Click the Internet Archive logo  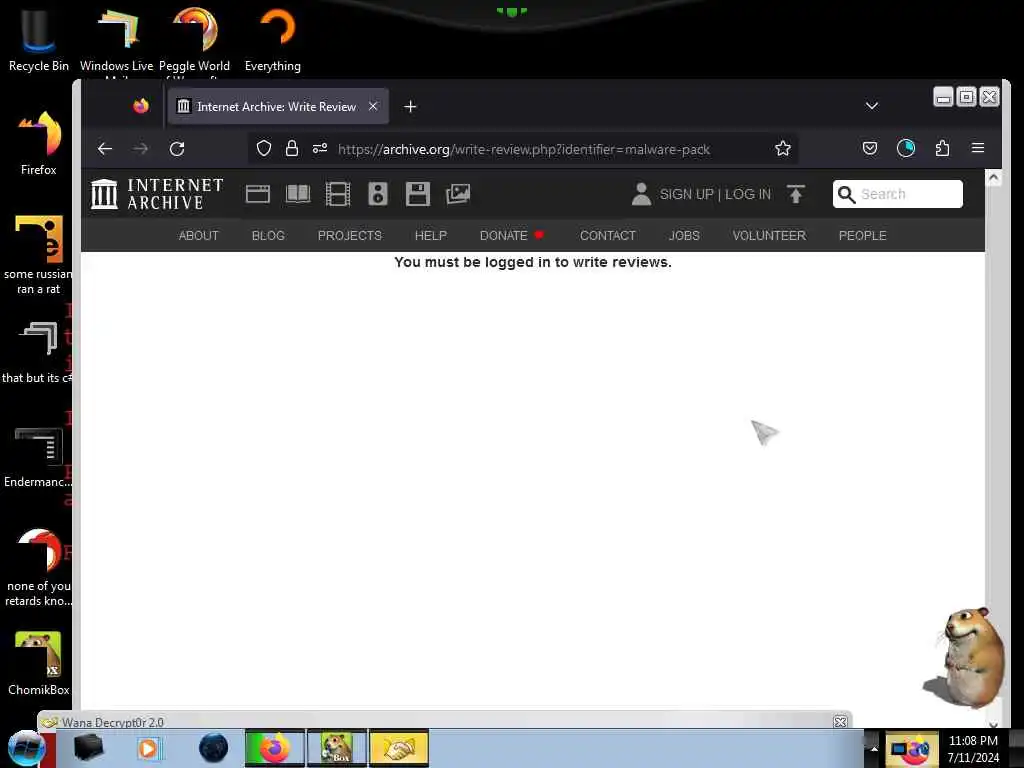(157, 194)
